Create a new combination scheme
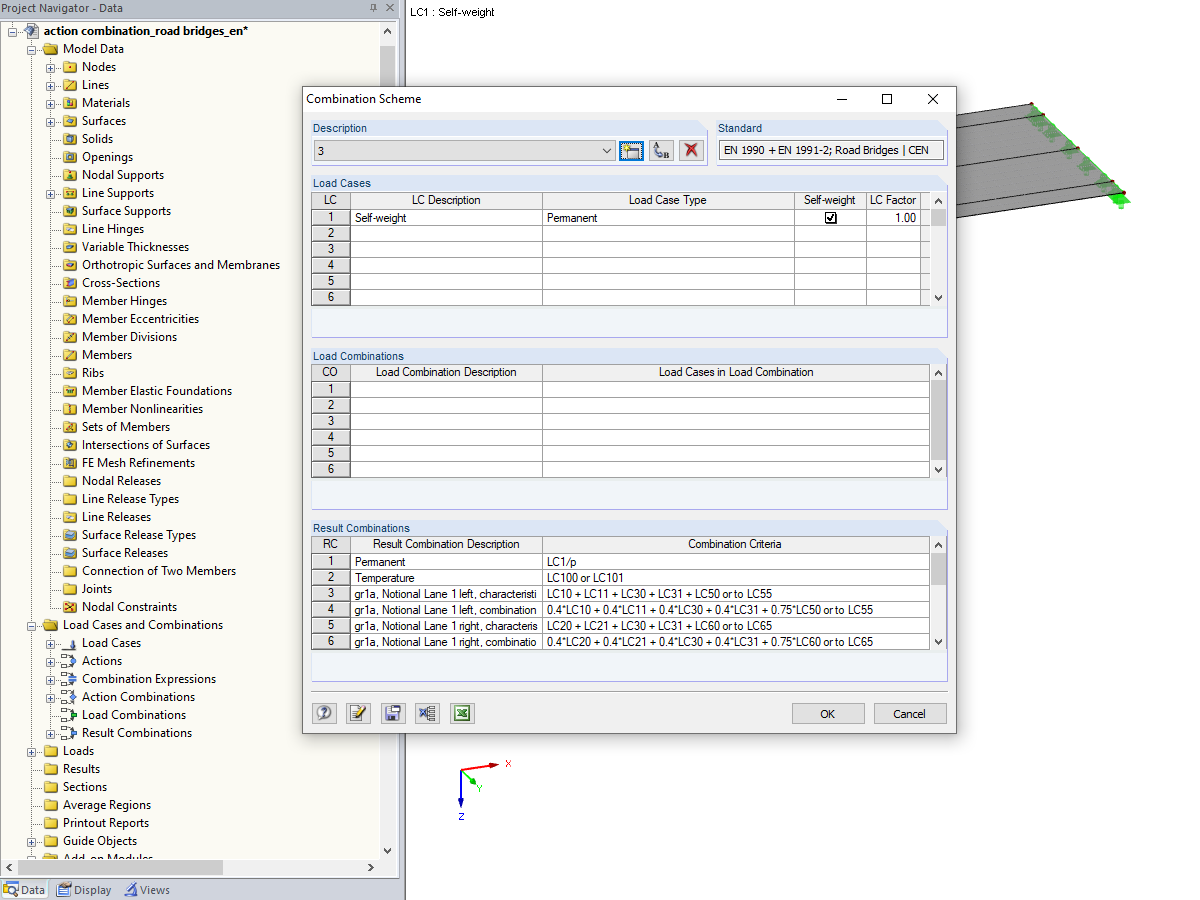The width and height of the screenshot is (1200, 900). coord(631,150)
